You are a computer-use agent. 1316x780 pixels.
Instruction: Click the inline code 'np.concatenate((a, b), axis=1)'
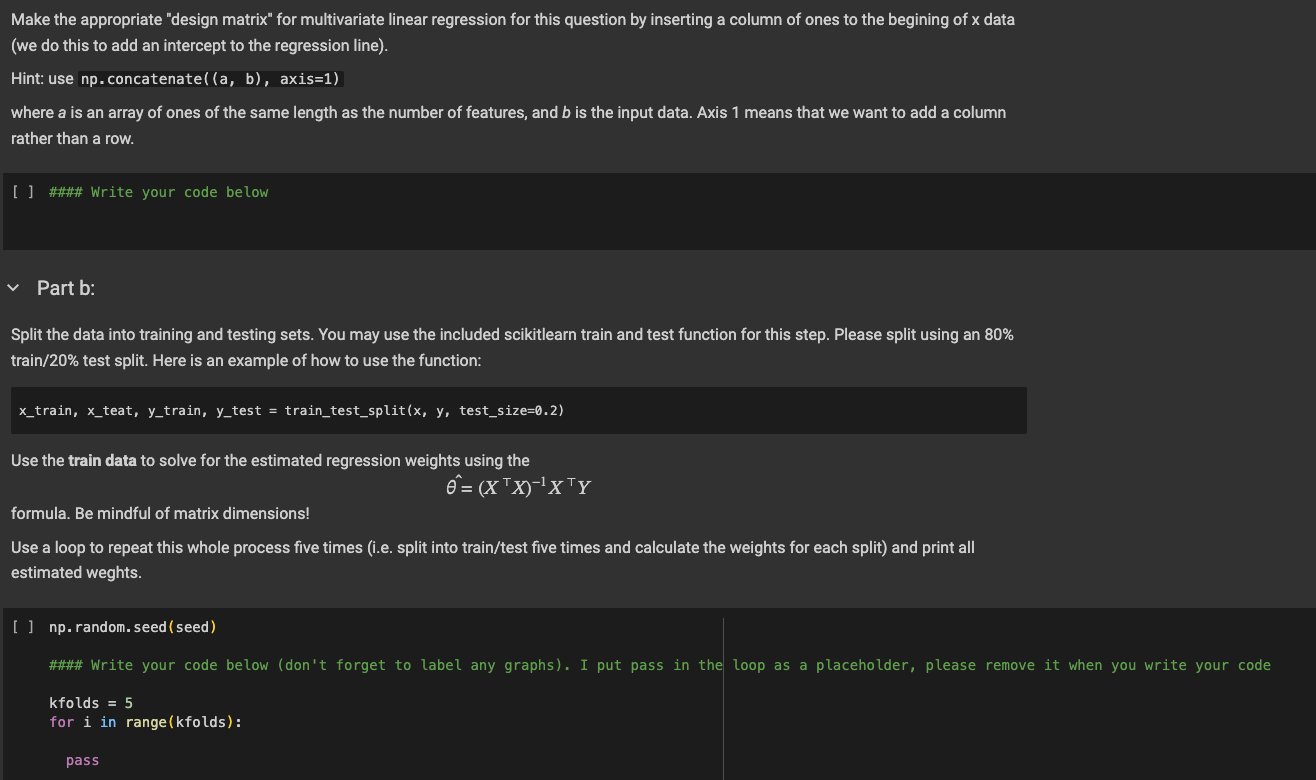pos(208,78)
